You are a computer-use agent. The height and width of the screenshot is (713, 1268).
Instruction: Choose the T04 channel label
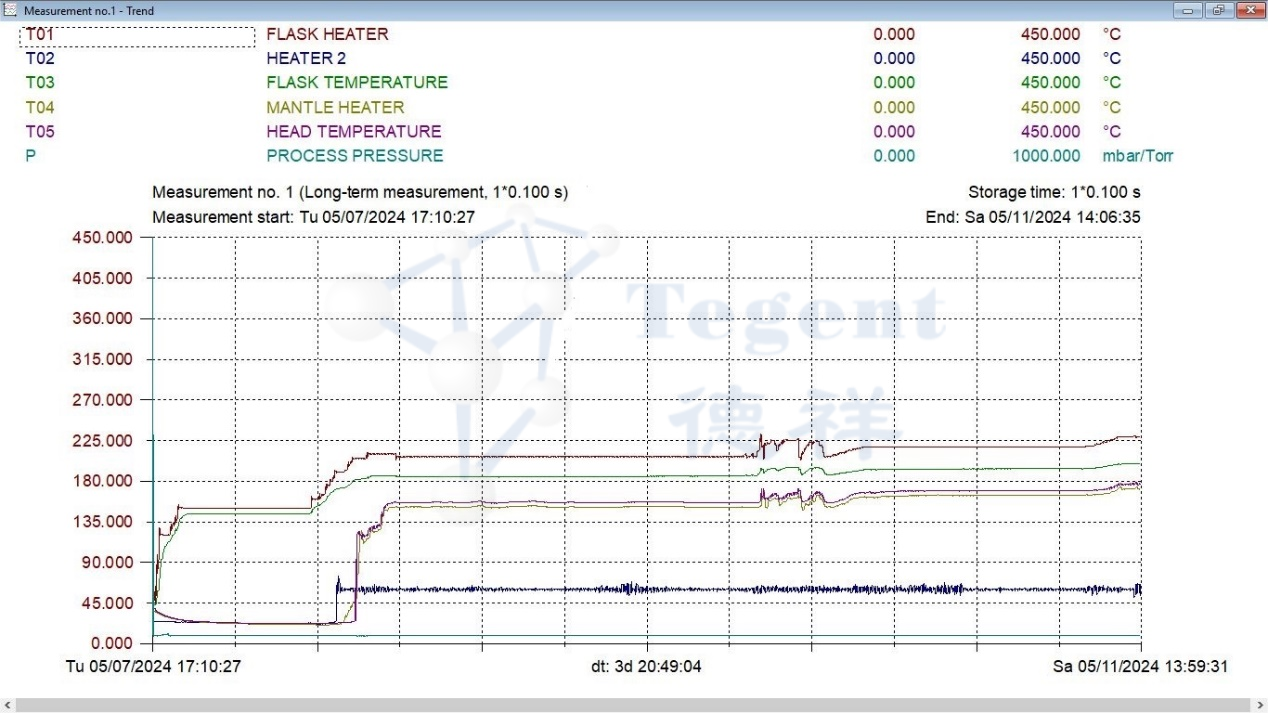pyautogui.click(x=40, y=108)
